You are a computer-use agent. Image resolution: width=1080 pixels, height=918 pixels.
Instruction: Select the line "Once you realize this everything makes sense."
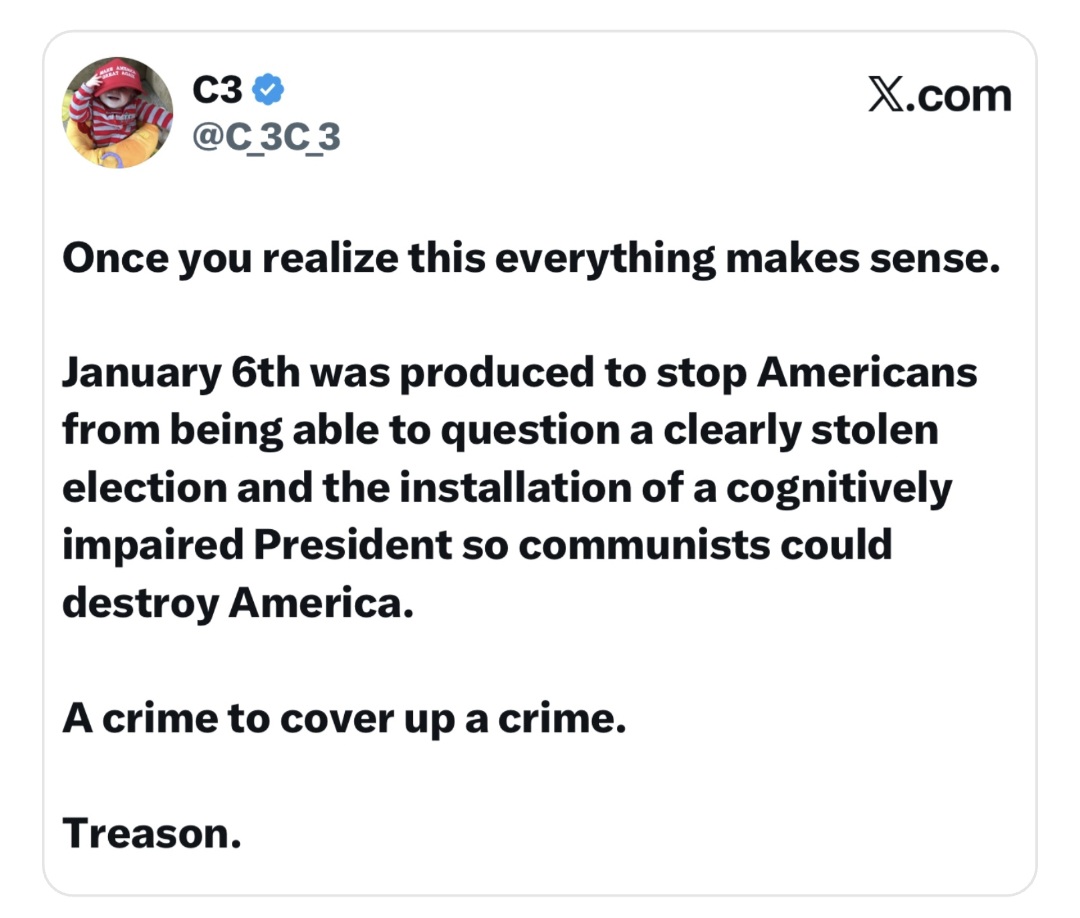(x=530, y=259)
